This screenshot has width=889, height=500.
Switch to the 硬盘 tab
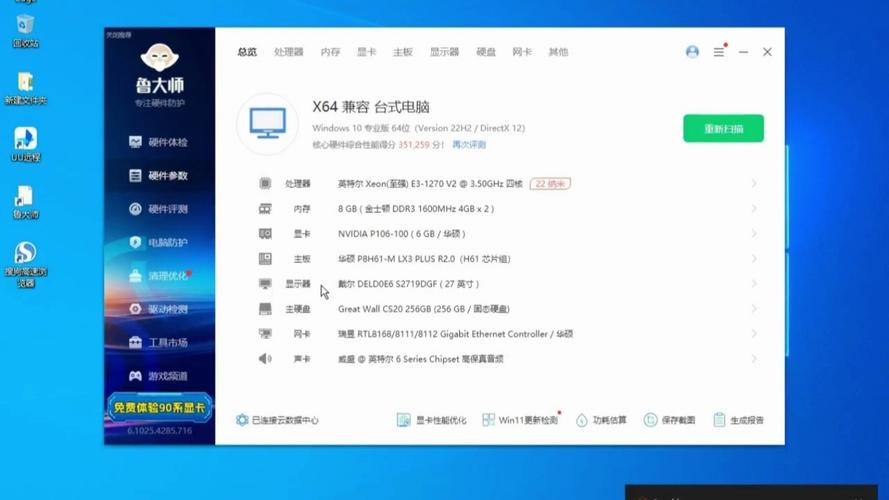coord(486,52)
